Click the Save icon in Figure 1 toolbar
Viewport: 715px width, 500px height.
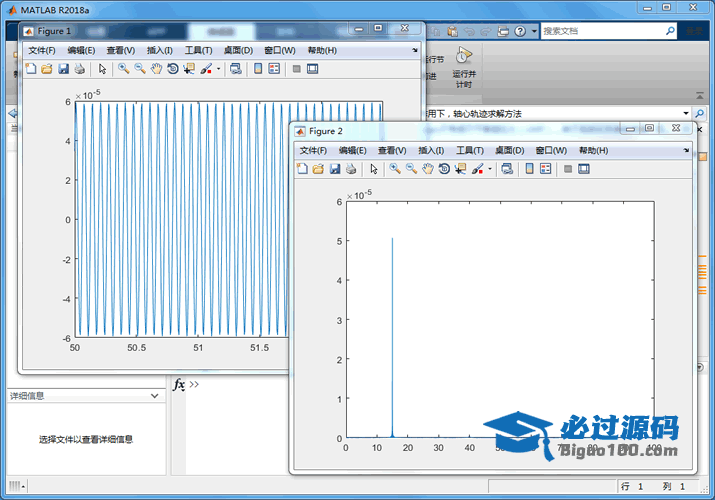63,69
